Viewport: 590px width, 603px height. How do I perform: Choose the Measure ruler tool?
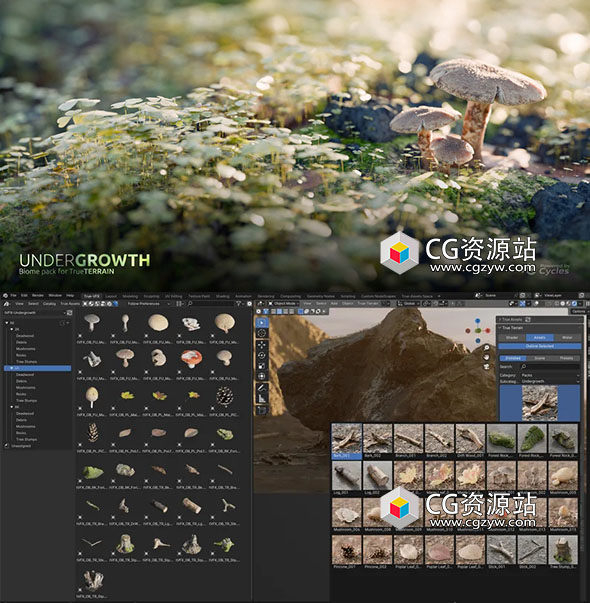click(262, 398)
